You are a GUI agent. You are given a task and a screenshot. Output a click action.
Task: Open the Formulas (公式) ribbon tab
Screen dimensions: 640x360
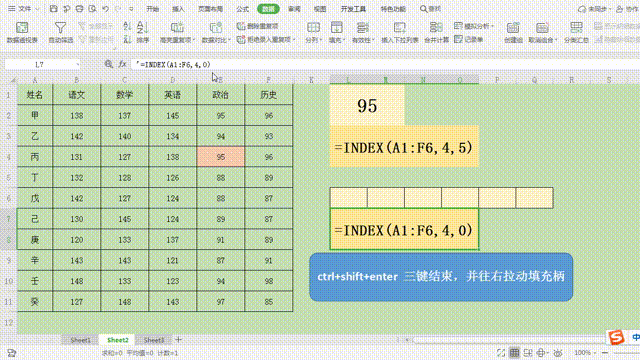[x=242, y=9]
